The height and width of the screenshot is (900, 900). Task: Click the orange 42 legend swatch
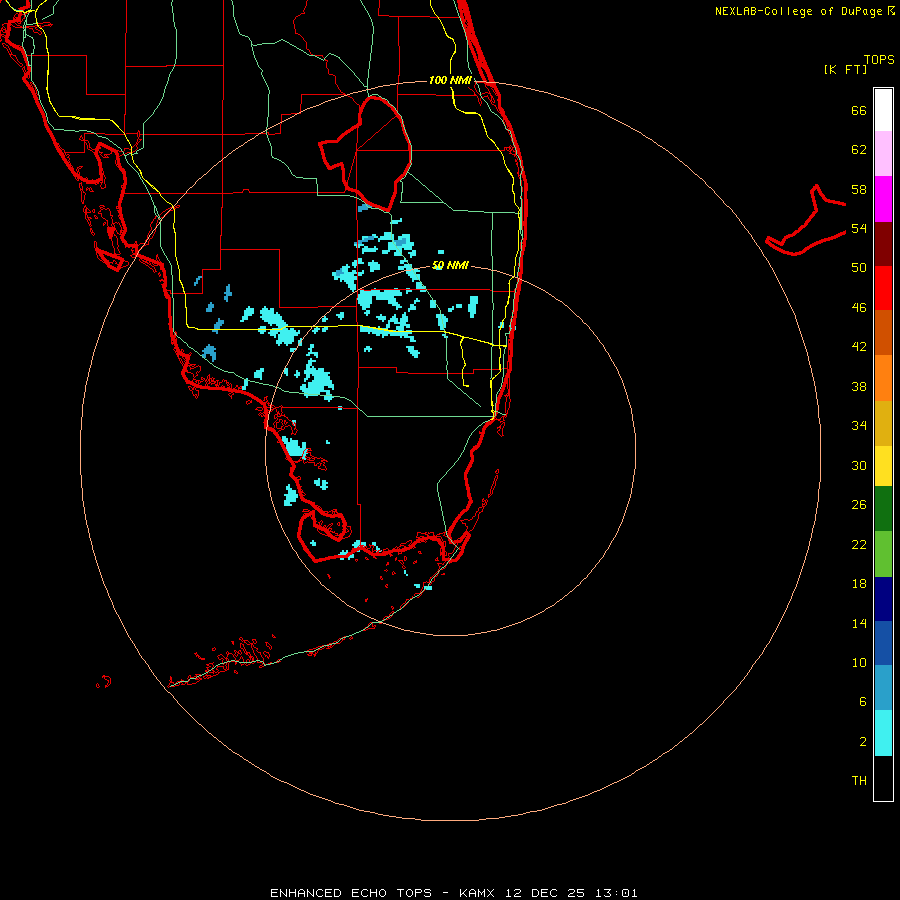[x=883, y=378]
